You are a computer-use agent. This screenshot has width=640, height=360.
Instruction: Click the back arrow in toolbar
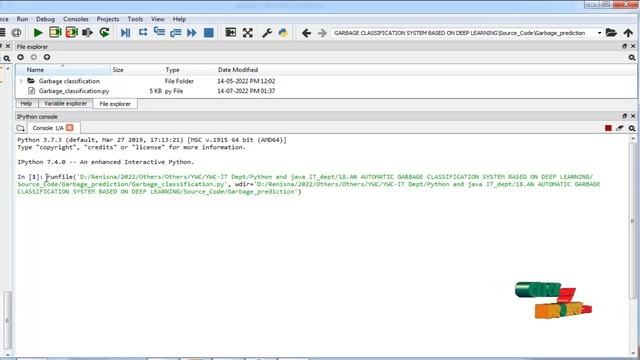[306, 33]
